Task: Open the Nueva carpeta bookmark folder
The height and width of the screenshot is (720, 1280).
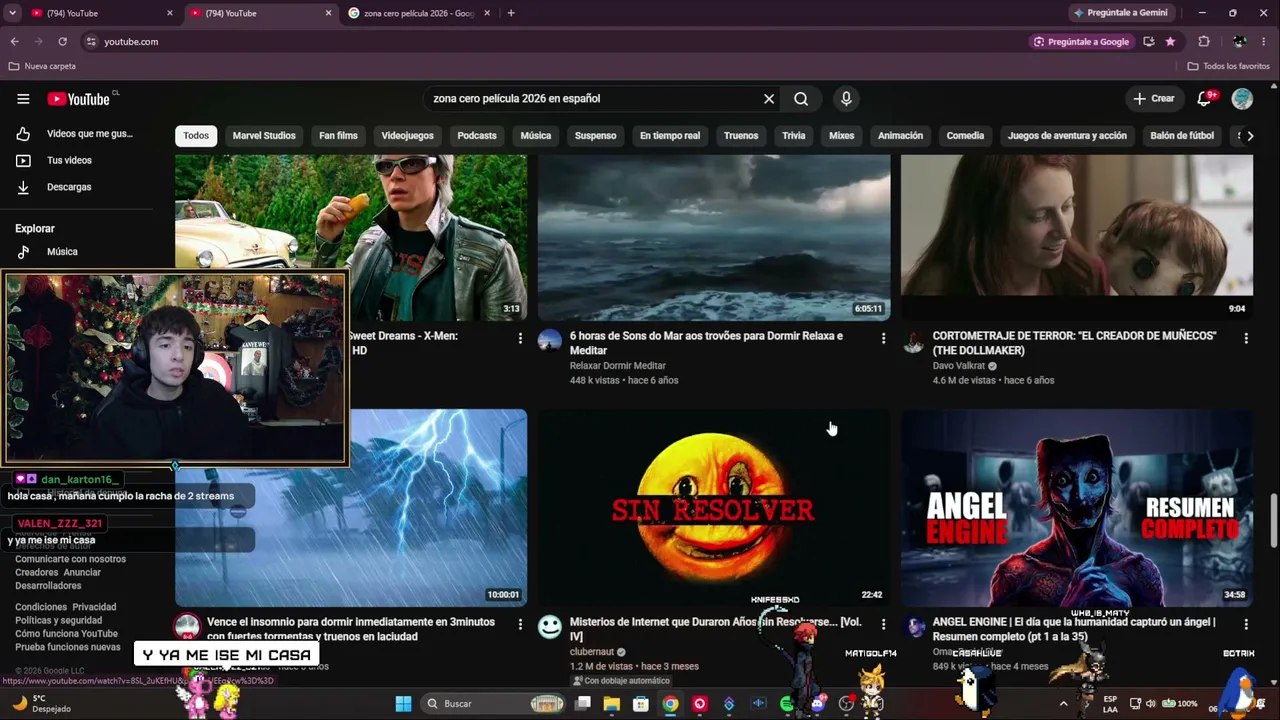Action: pyautogui.click(x=42, y=66)
